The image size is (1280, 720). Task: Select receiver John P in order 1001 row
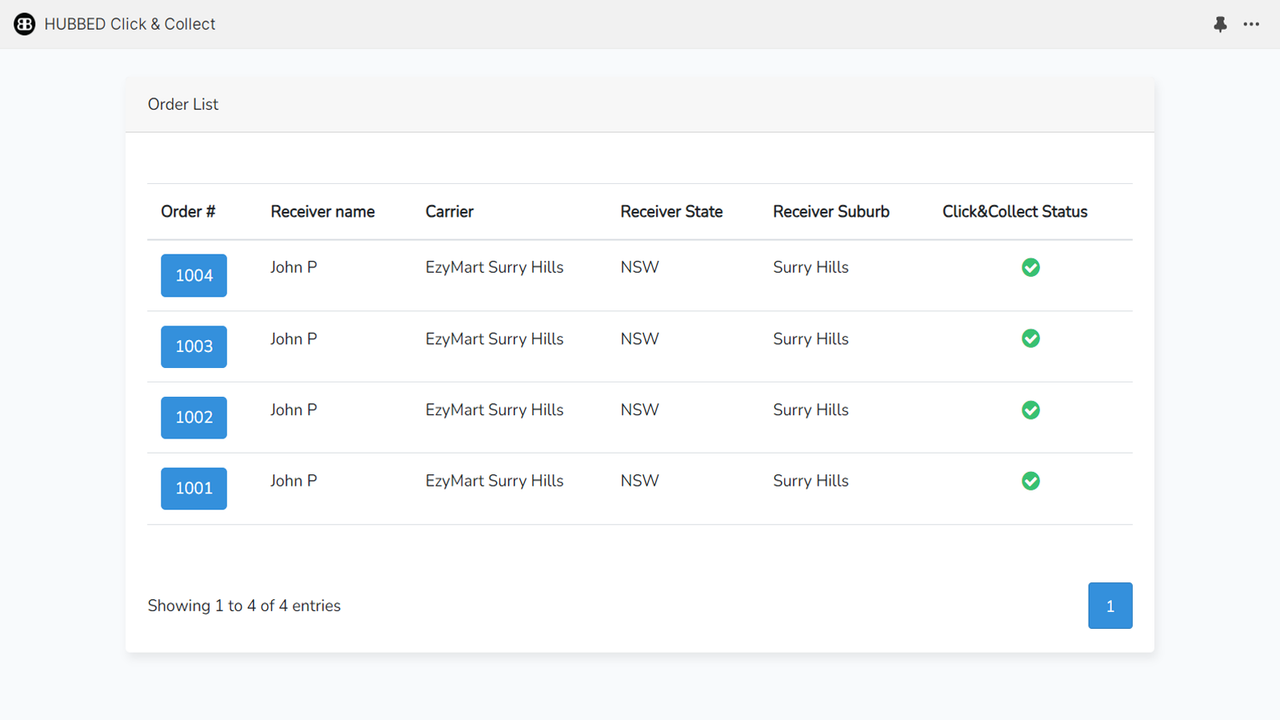pos(294,481)
